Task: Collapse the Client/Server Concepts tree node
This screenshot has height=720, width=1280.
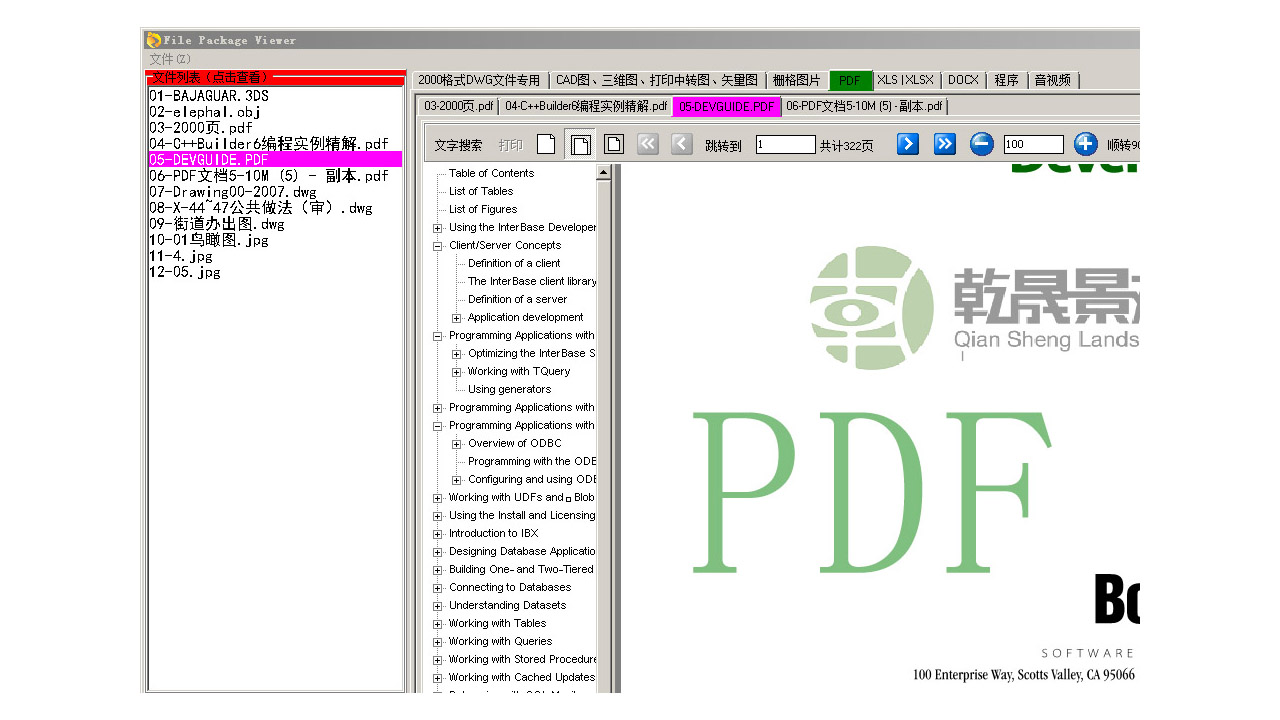Action: (438, 246)
